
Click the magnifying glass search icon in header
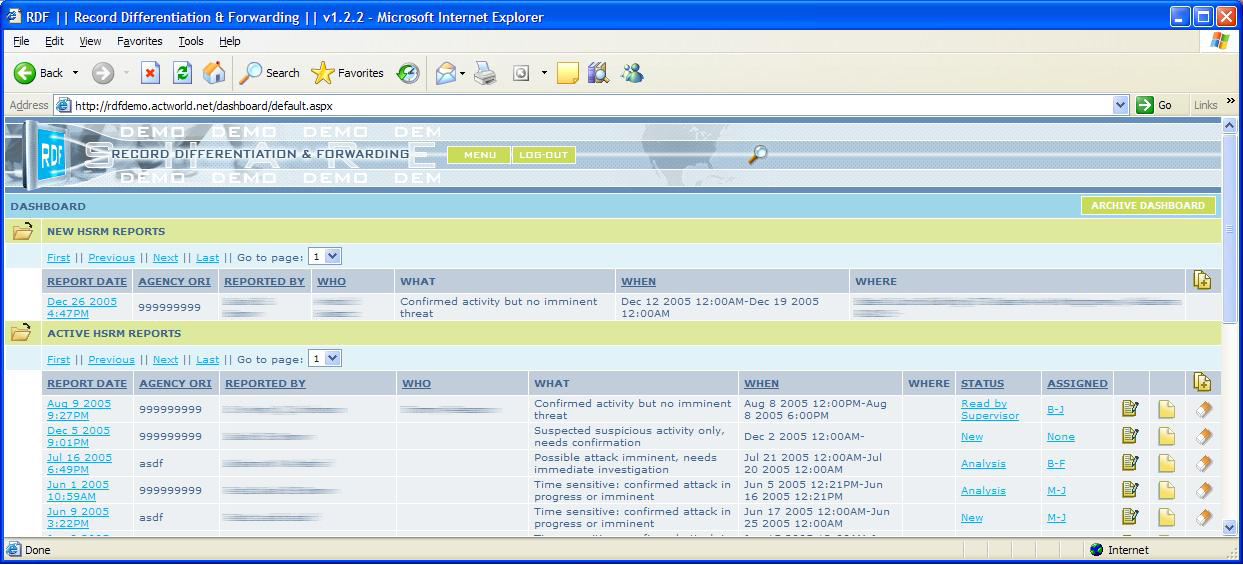pyautogui.click(x=758, y=154)
